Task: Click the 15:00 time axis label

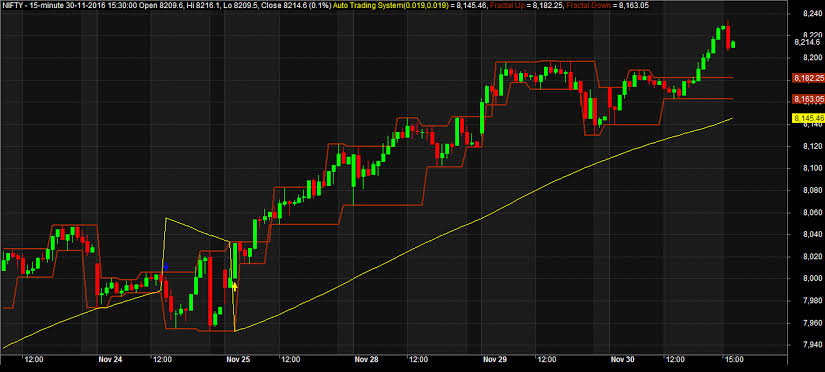Action: tap(734, 360)
